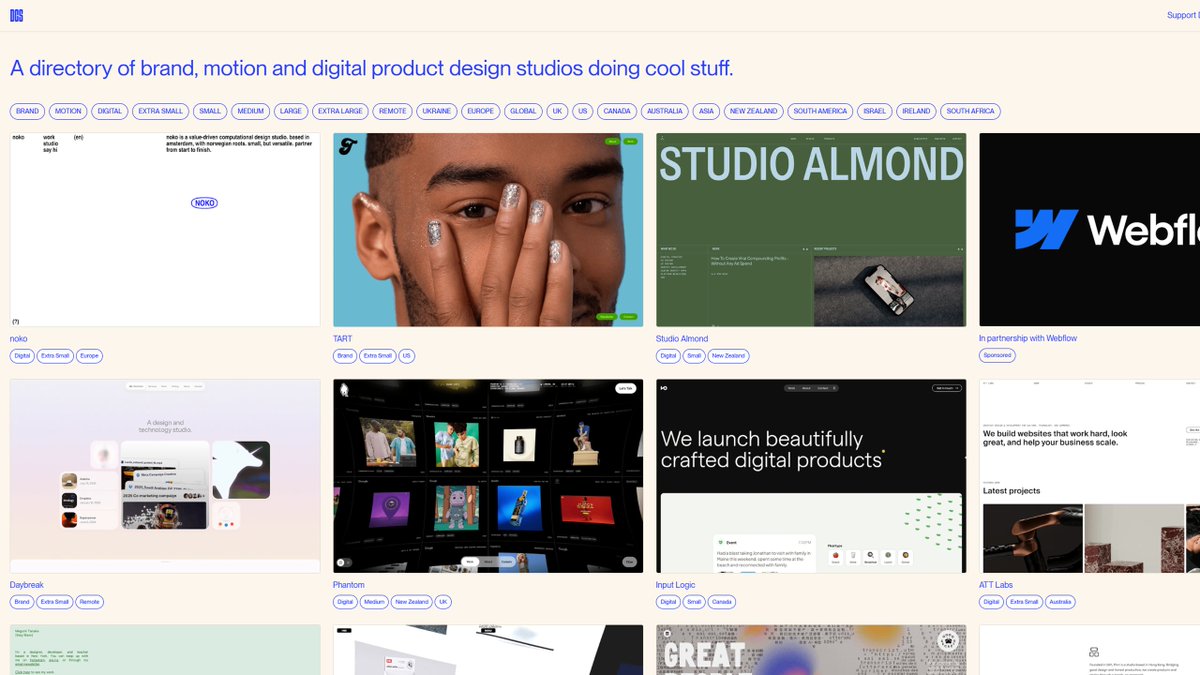Open the TART studio thumbnail with face photo

pyautogui.click(x=488, y=229)
